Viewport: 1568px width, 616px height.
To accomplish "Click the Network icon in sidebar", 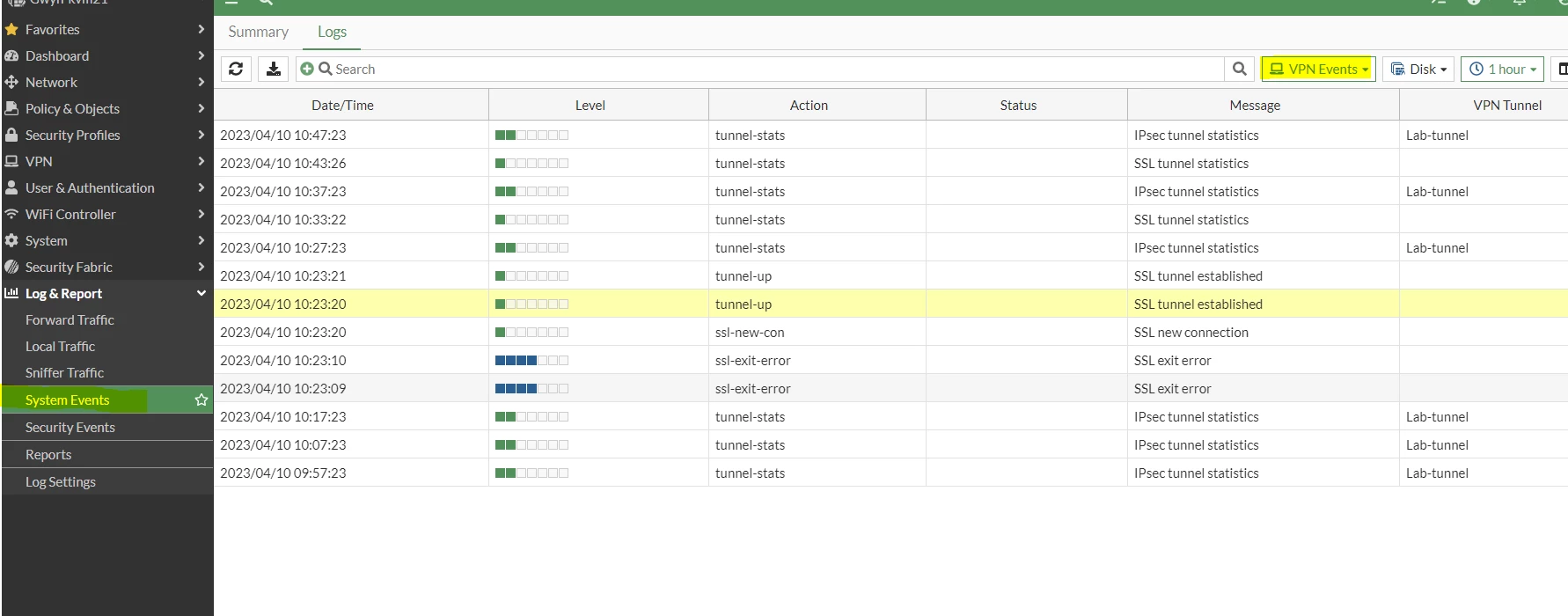I will 11,83.
